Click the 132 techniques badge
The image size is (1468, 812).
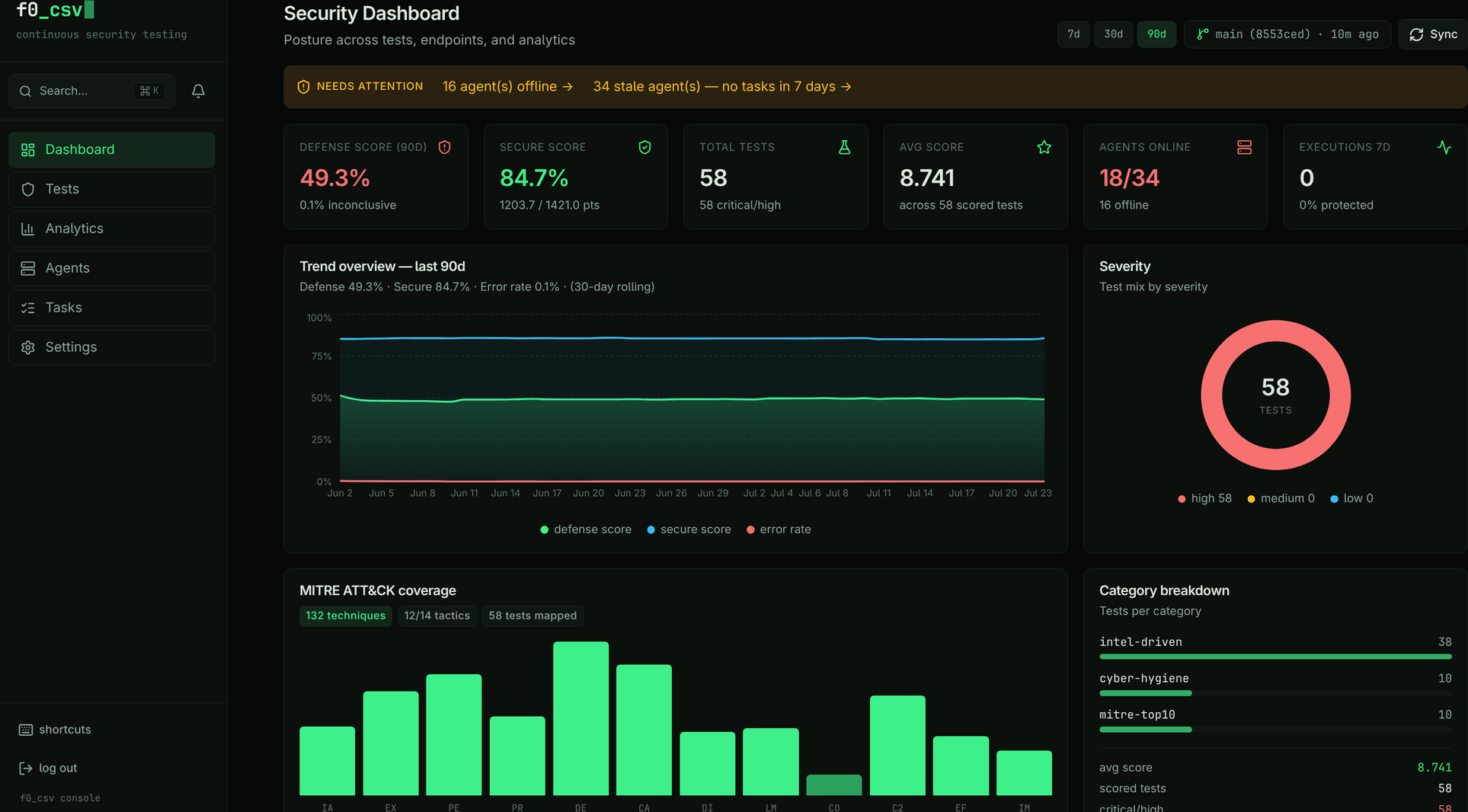click(x=346, y=615)
